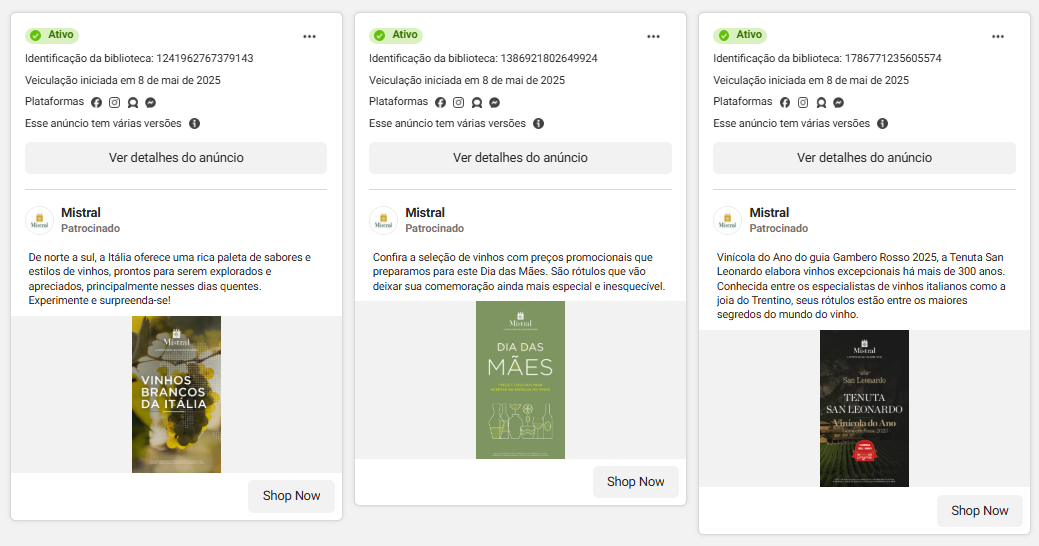The width and height of the screenshot is (1039, 546).
Task: Click Mistral avatar in Tenuta San Leonardo ad
Action: [728, 220]
